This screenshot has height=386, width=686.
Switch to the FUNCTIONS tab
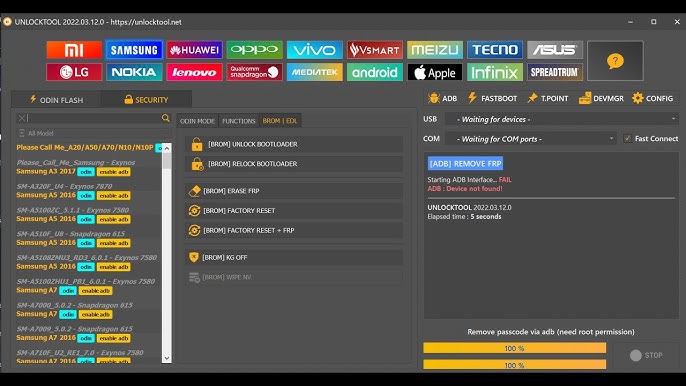[x=238, y=121]
